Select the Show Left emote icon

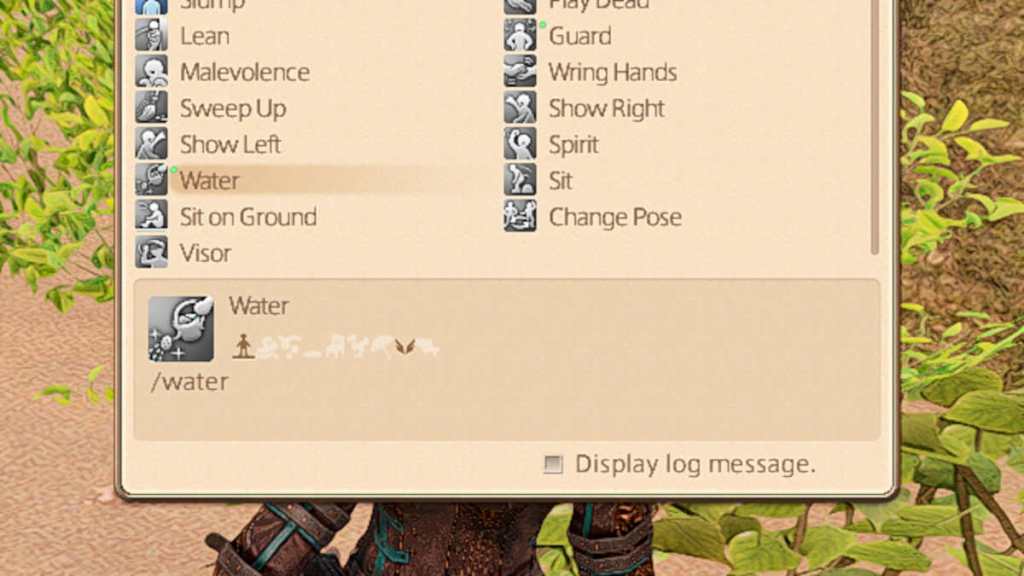(x=152, y=144)
